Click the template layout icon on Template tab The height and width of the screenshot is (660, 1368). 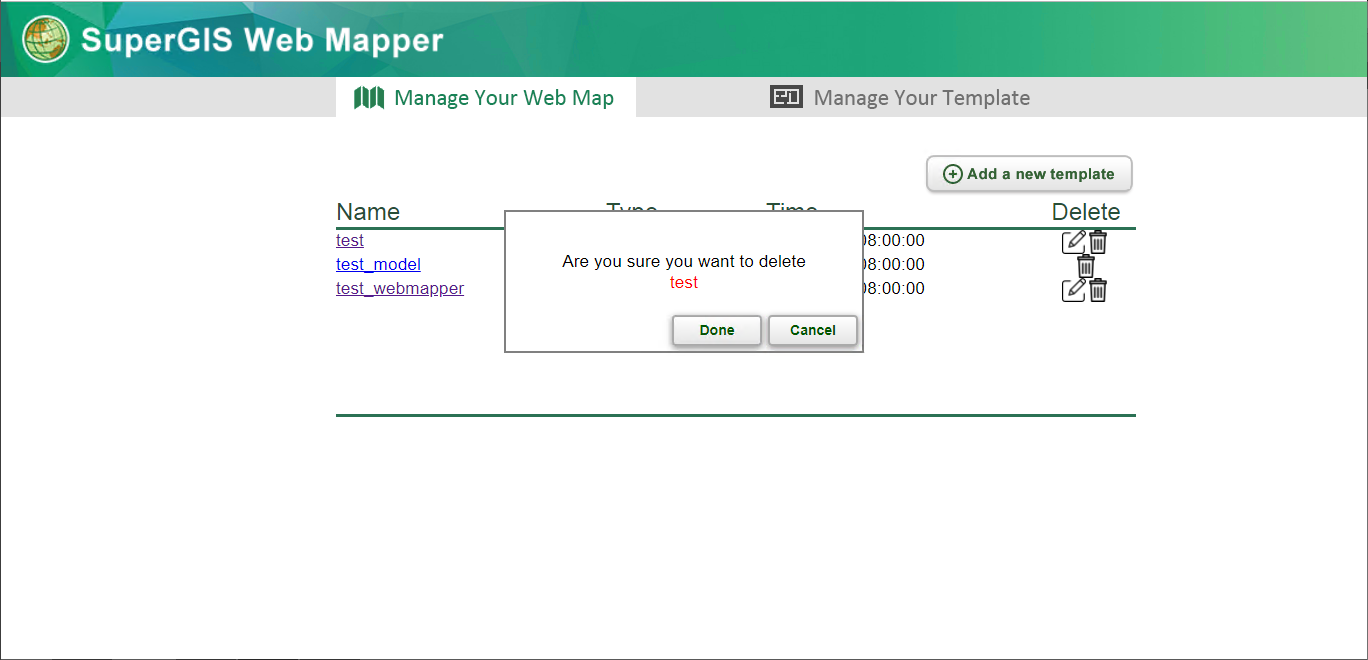786,97
